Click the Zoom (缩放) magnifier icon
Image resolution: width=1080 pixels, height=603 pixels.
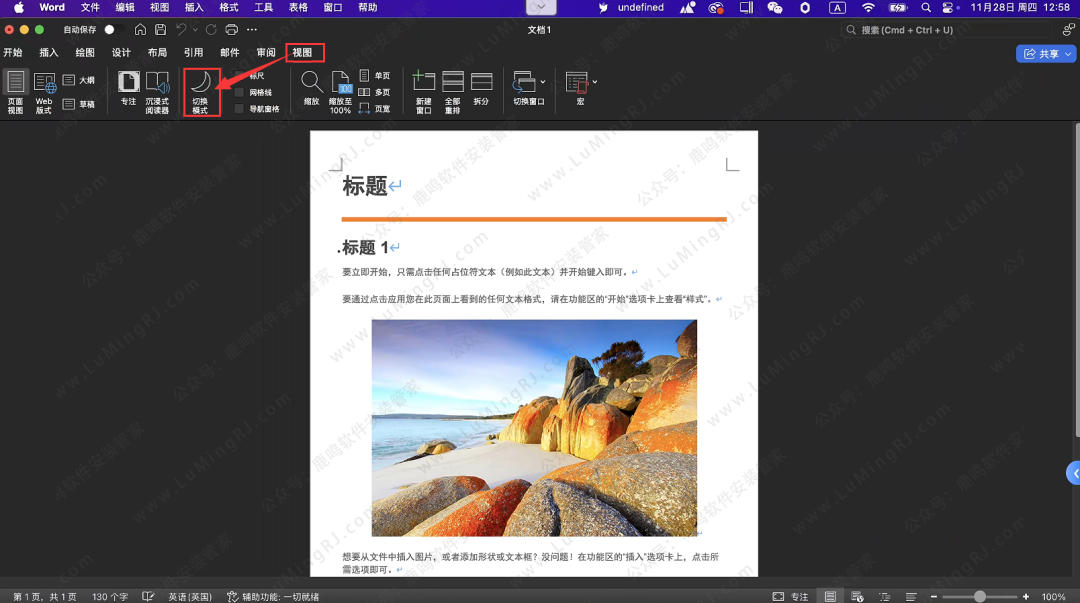[x=311, y=82]
